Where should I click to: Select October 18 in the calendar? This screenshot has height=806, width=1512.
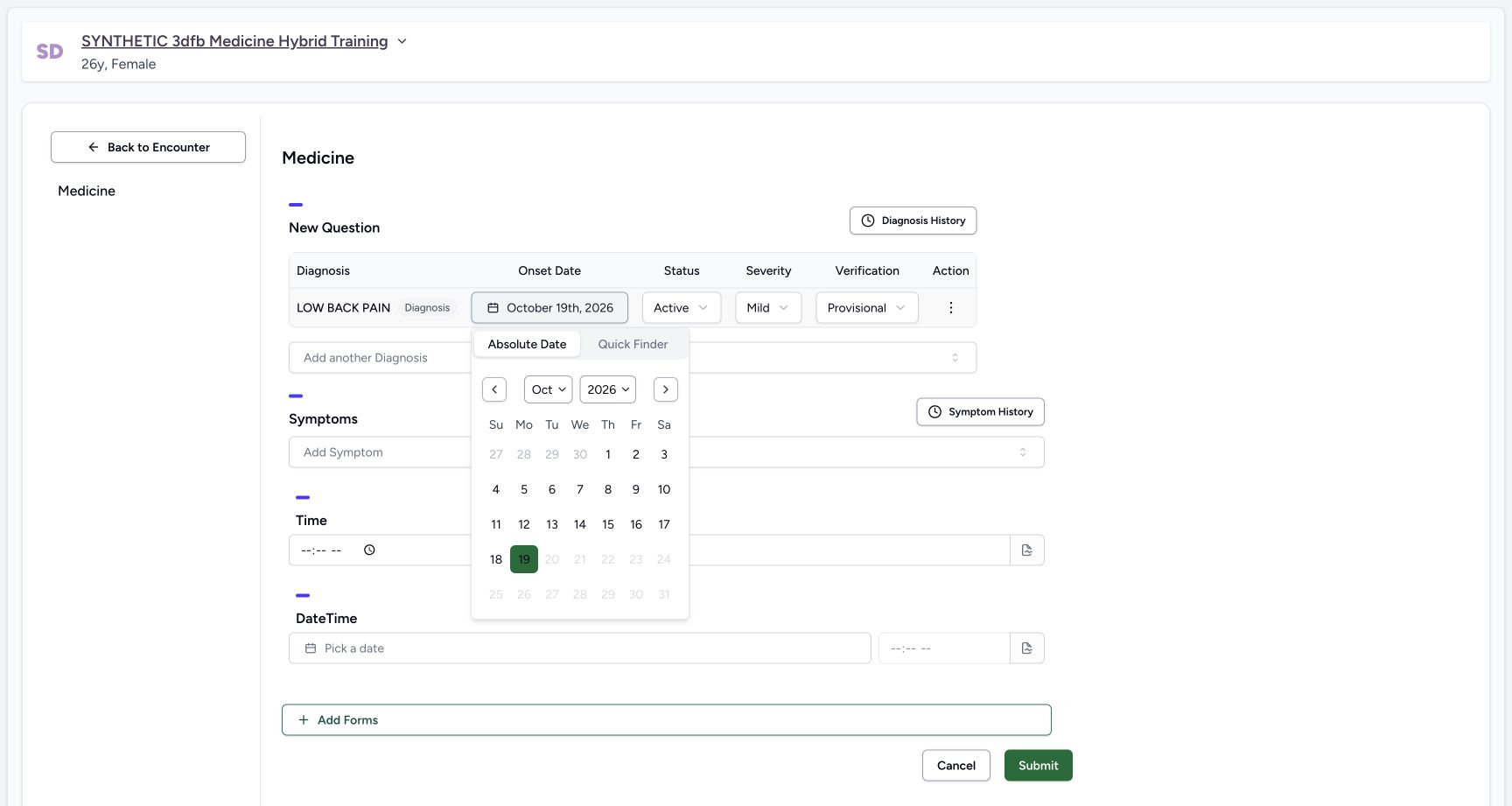[496, 559]
